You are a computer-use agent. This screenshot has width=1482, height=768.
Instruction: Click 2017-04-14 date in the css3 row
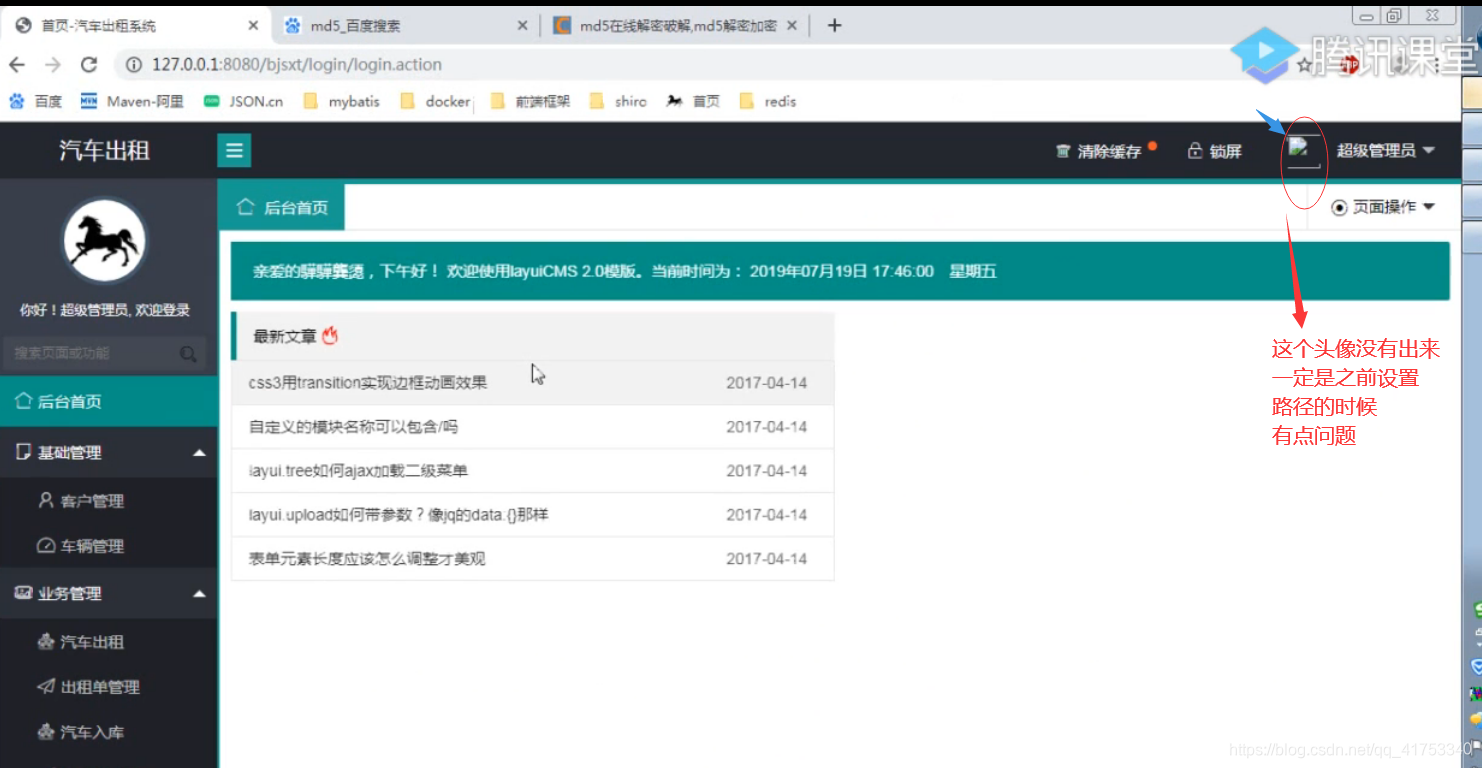point(766,383)
